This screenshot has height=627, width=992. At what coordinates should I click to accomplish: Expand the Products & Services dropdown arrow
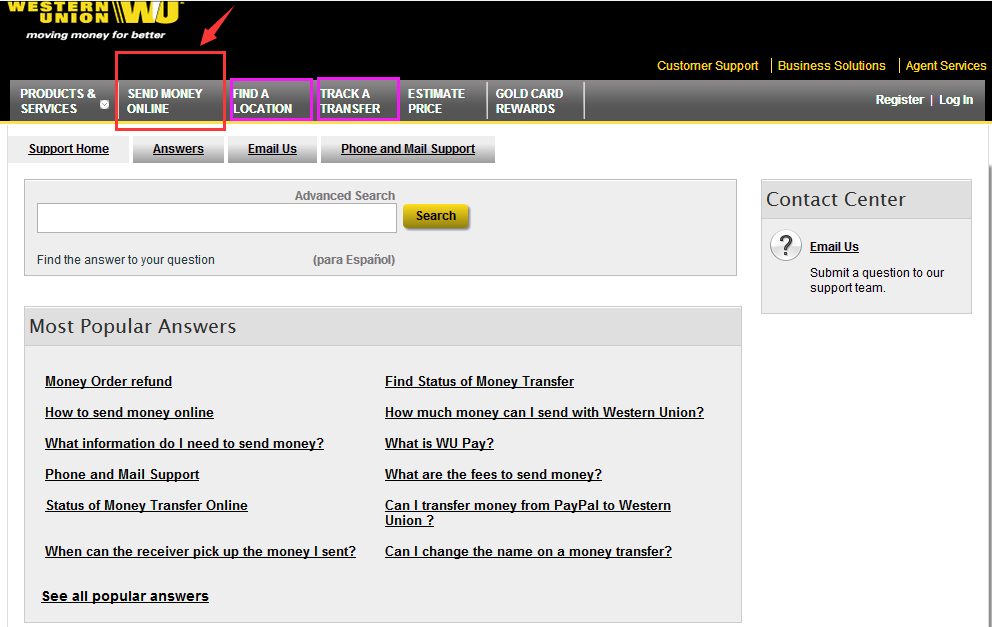104,104
